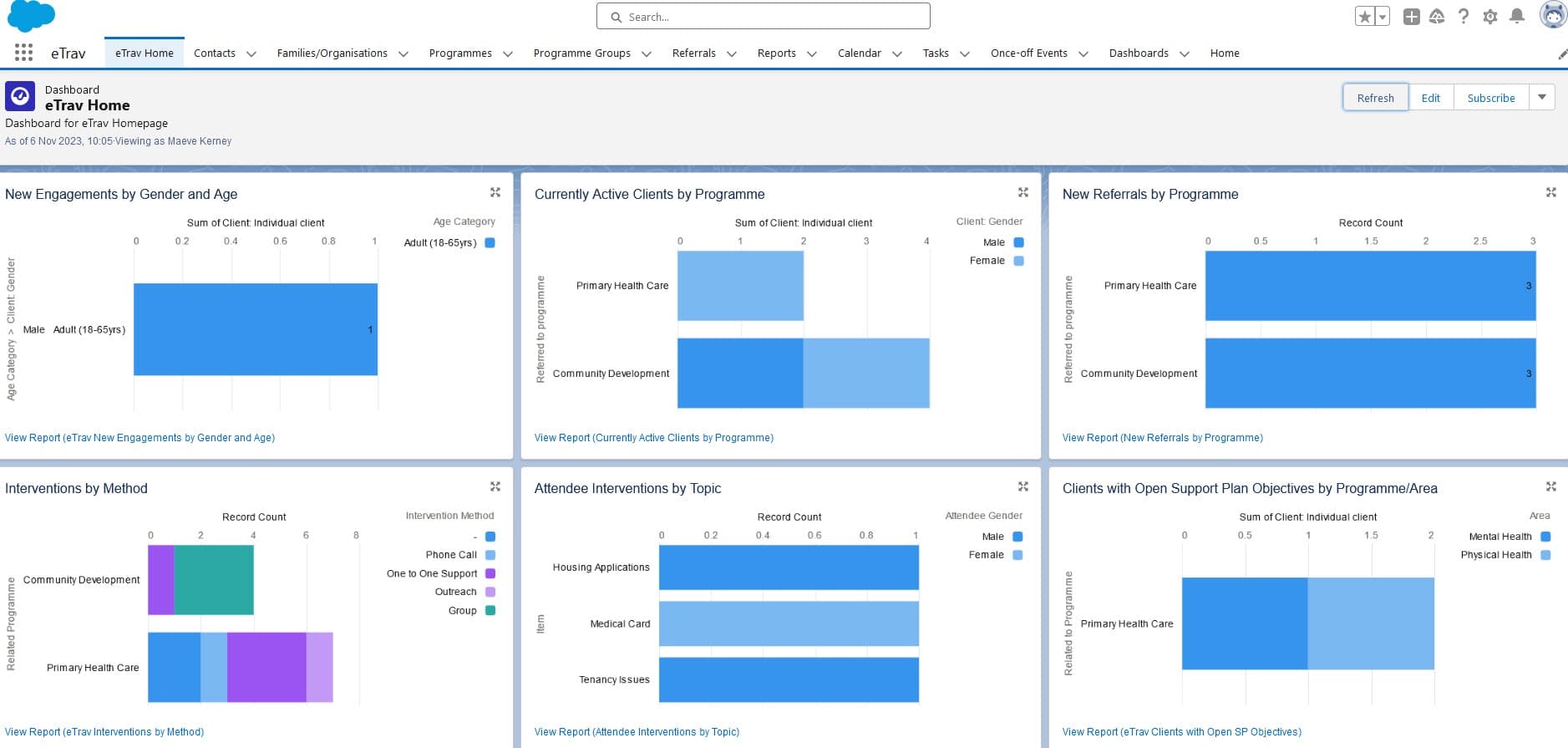
Task: Click the eTrav Home dashboard icon
Action: 20,96
